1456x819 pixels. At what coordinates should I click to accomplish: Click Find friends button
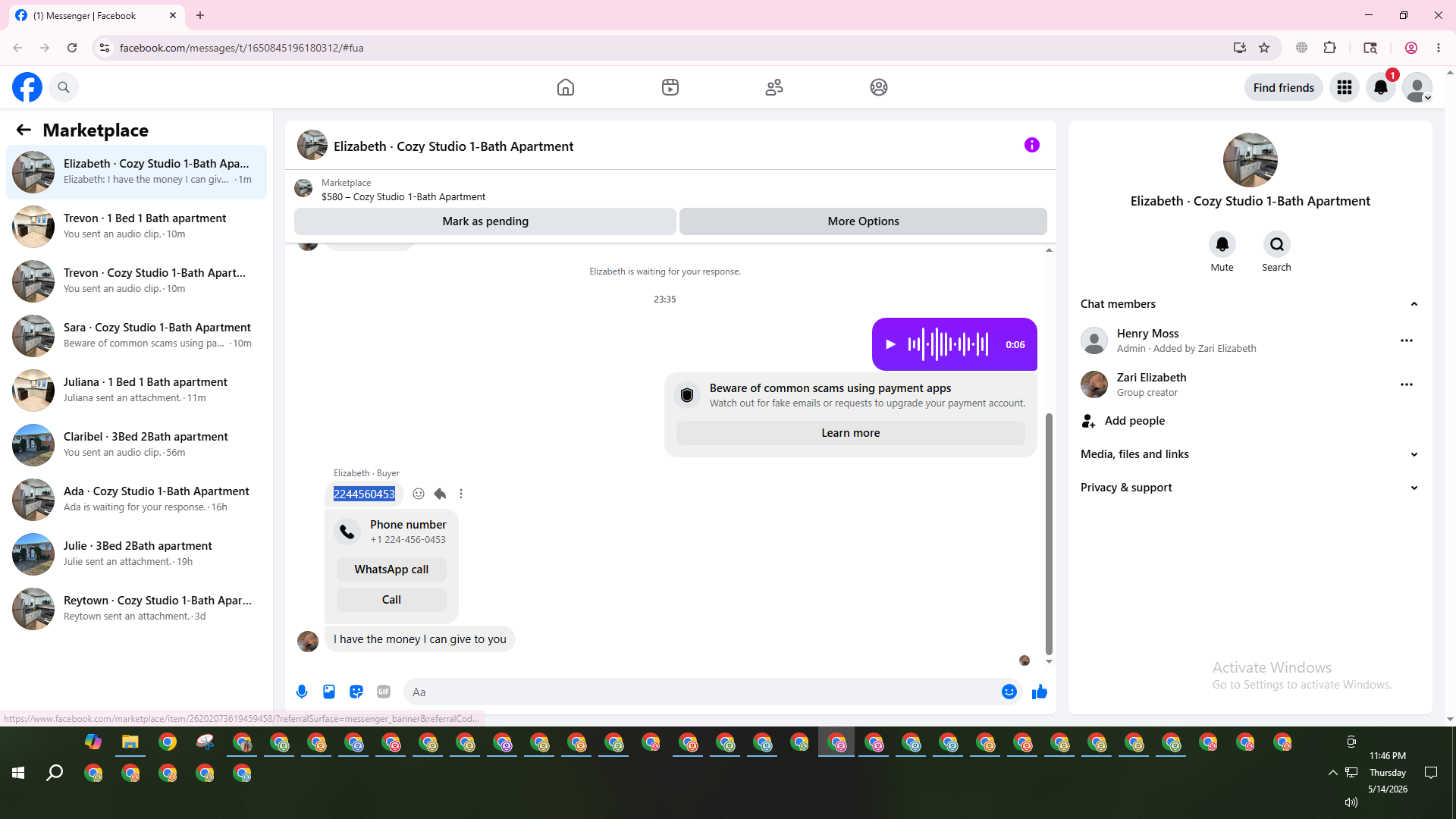(1284, 87)
